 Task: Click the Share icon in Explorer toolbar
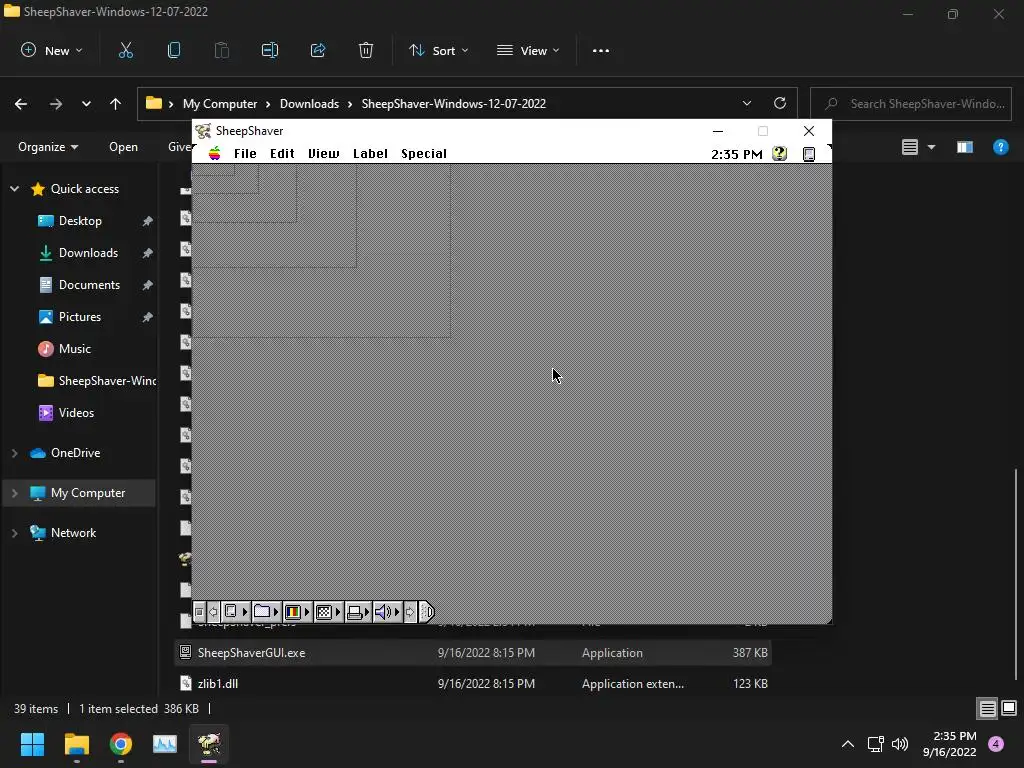318,50
